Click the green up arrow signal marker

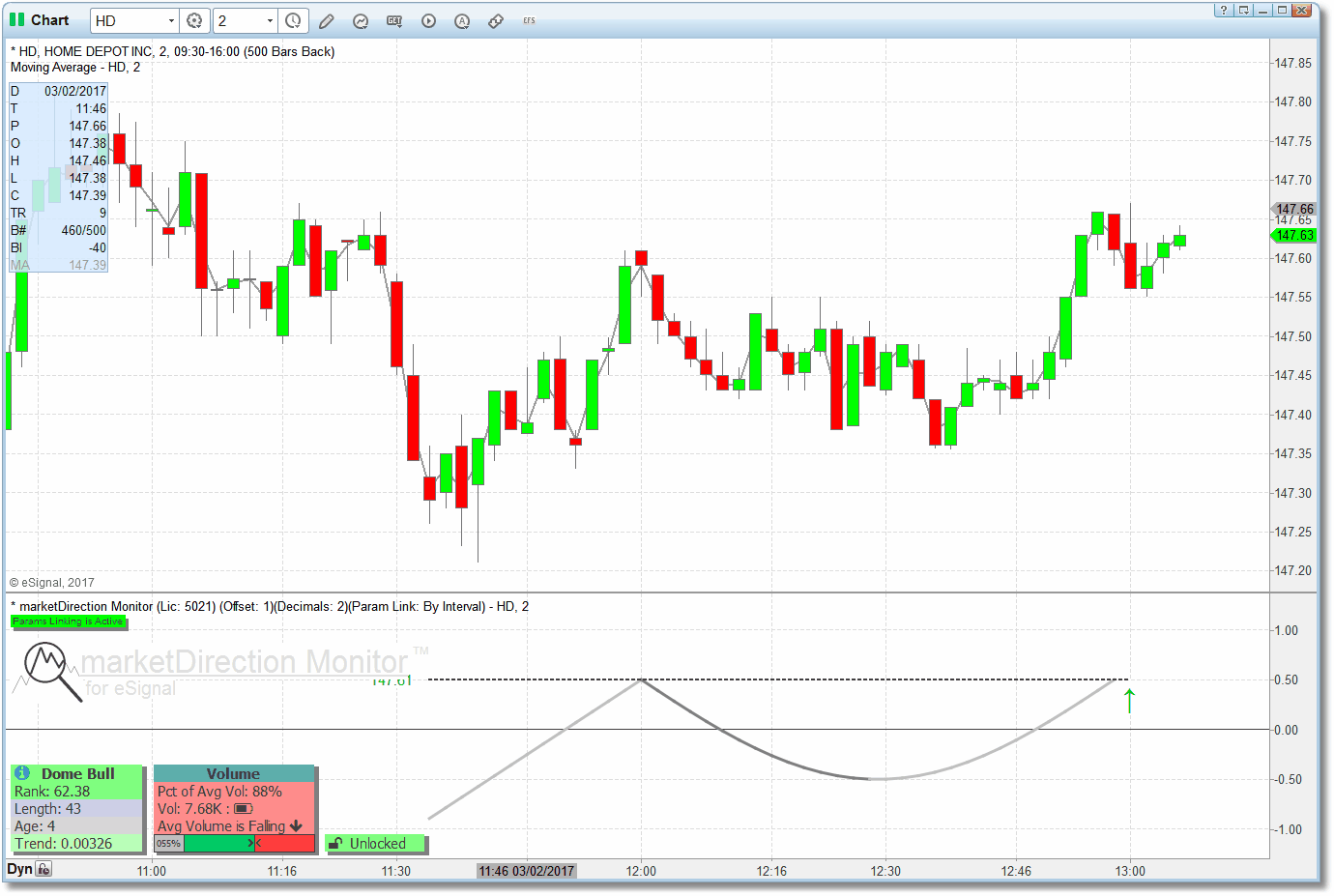coord(1129,701)
